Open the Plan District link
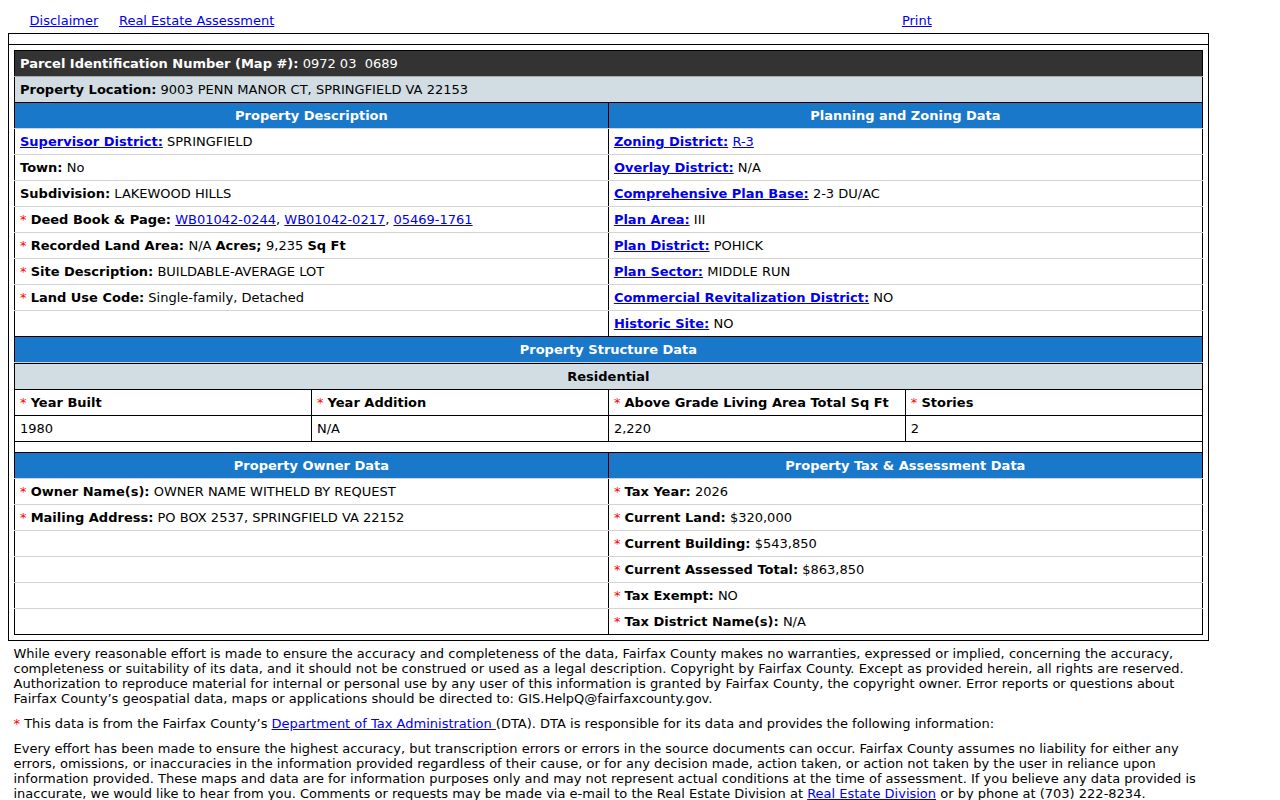Image resolution: width=1280 pixels, height=800 pixels. [x=661, y=245]
